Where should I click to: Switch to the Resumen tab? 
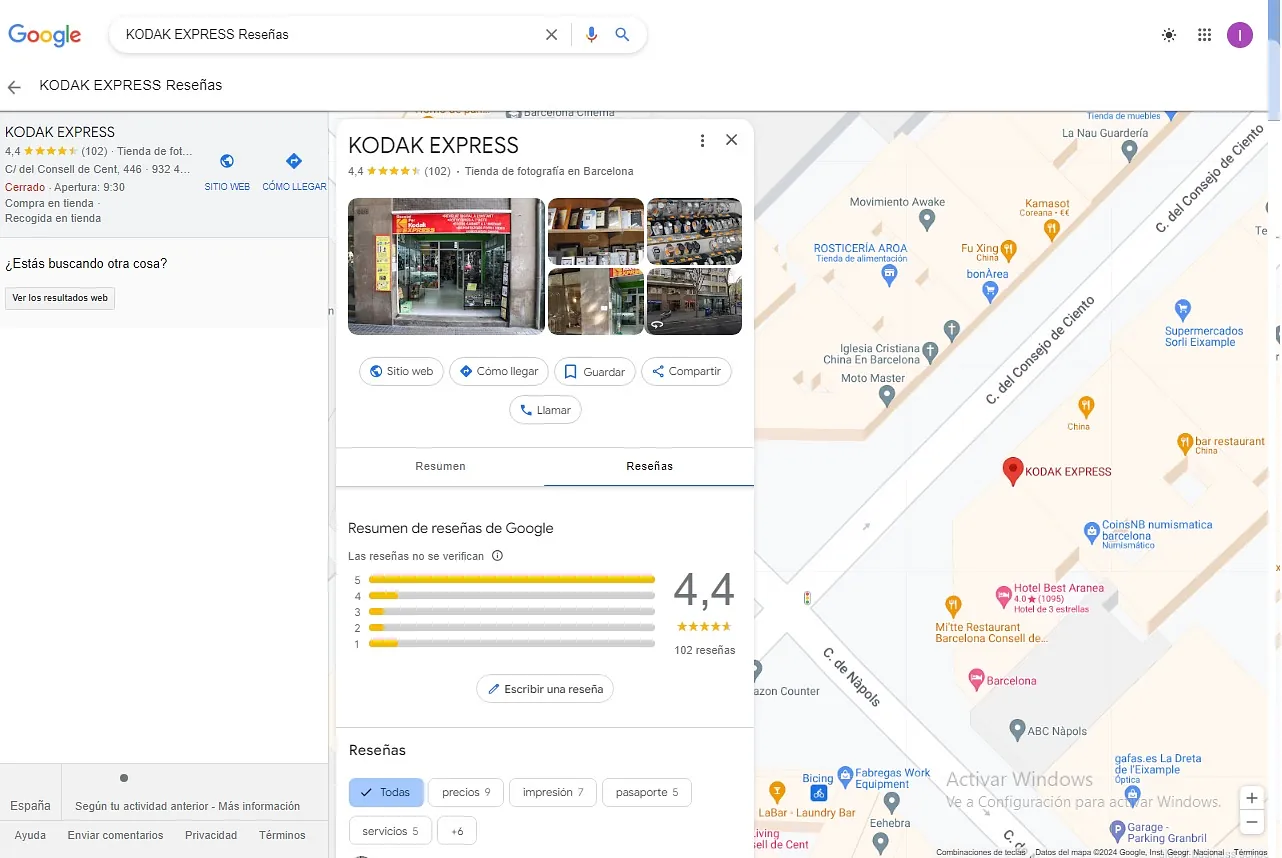coord(440,466)
